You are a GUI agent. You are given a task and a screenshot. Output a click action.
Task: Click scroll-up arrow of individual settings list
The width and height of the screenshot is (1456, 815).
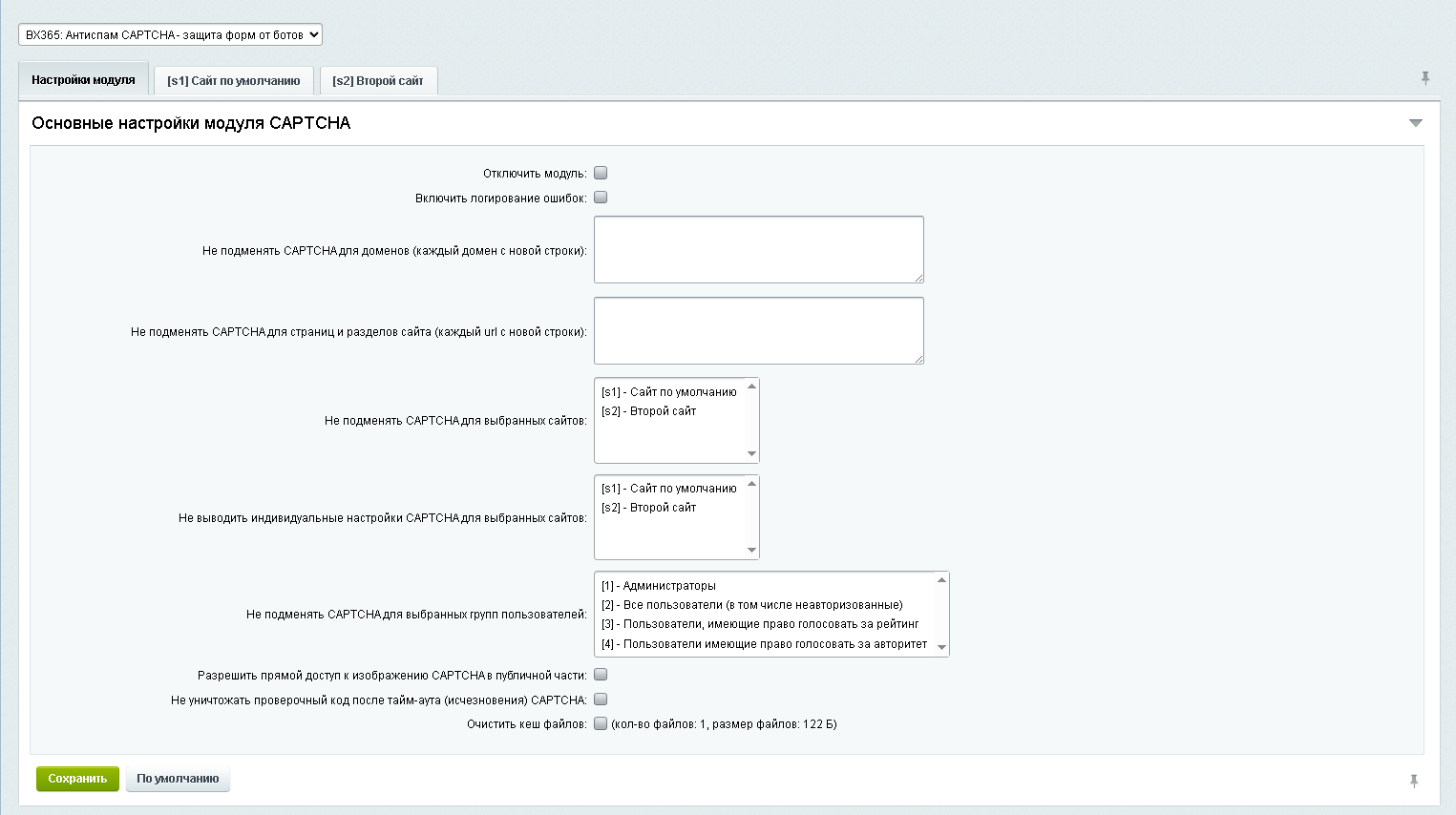click(751, 484)
